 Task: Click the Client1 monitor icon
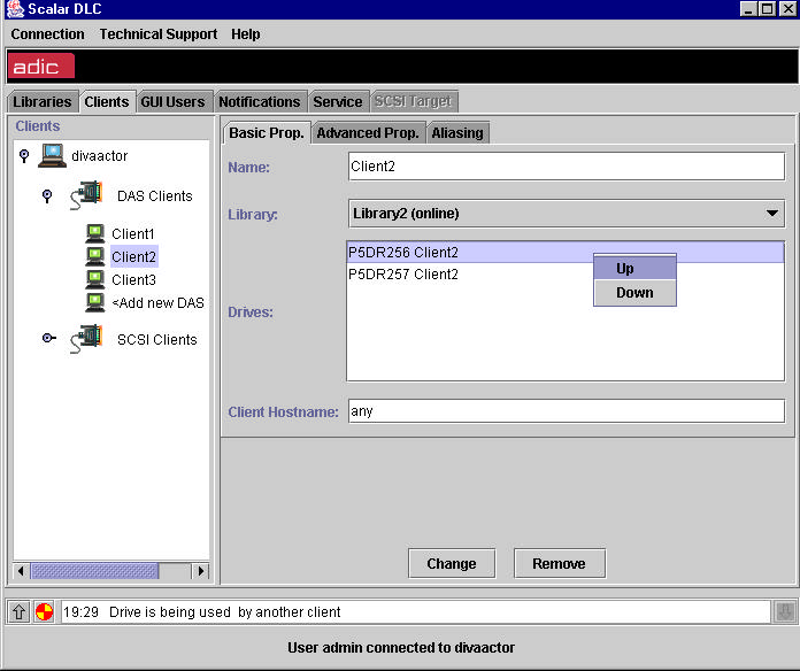point(95,234)
